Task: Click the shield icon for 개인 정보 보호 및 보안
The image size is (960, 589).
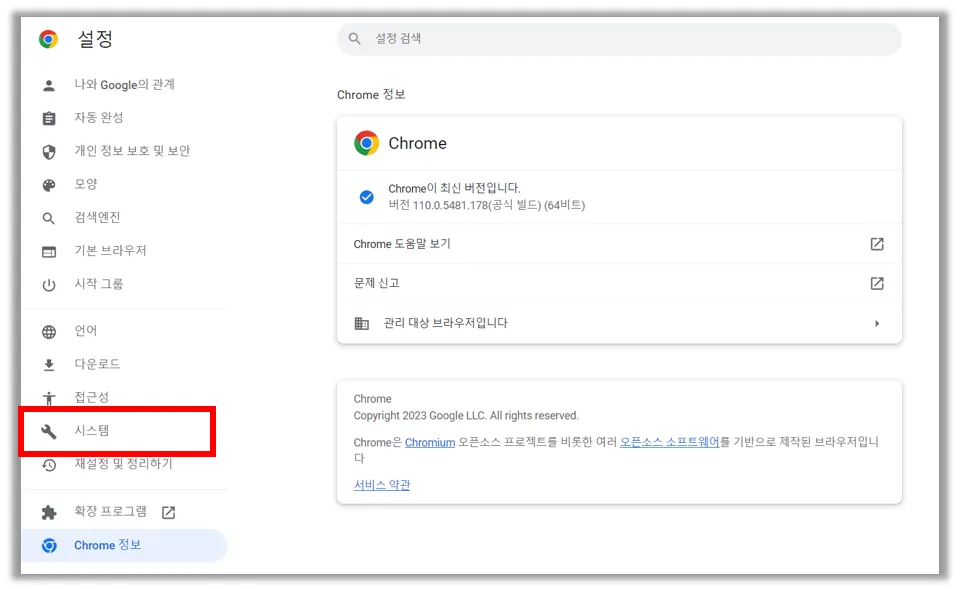Action: [49, 151]
